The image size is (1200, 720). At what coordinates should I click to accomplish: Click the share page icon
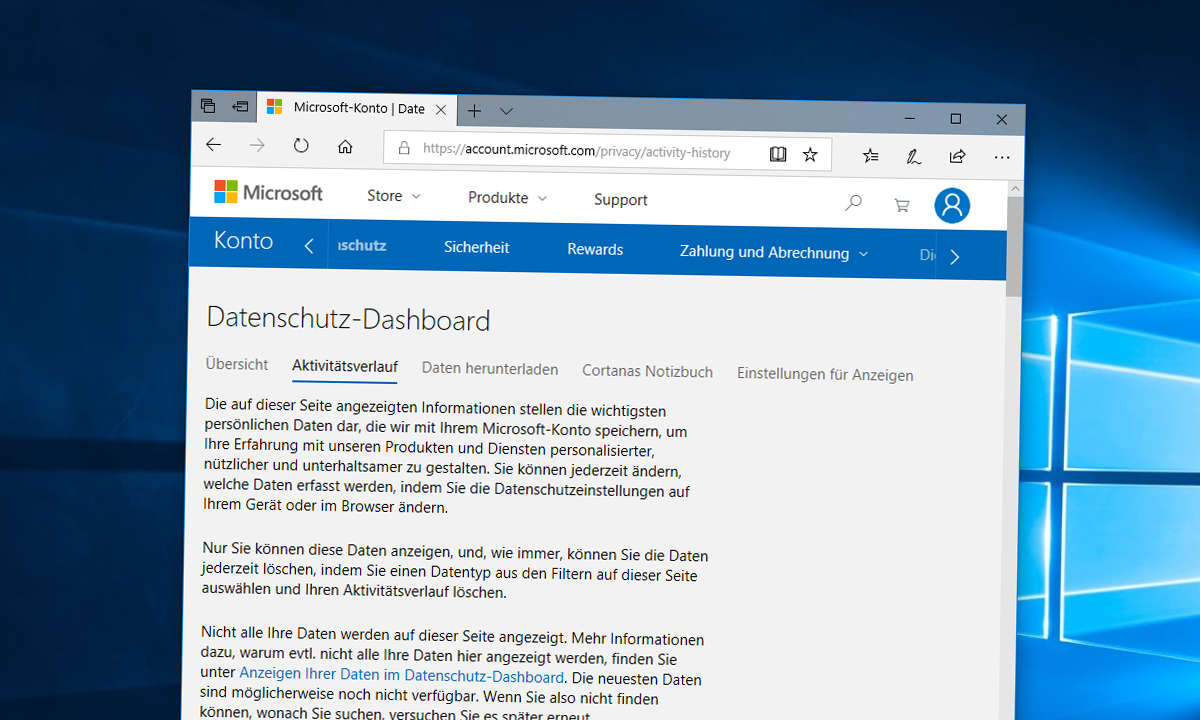click(957, 157)
